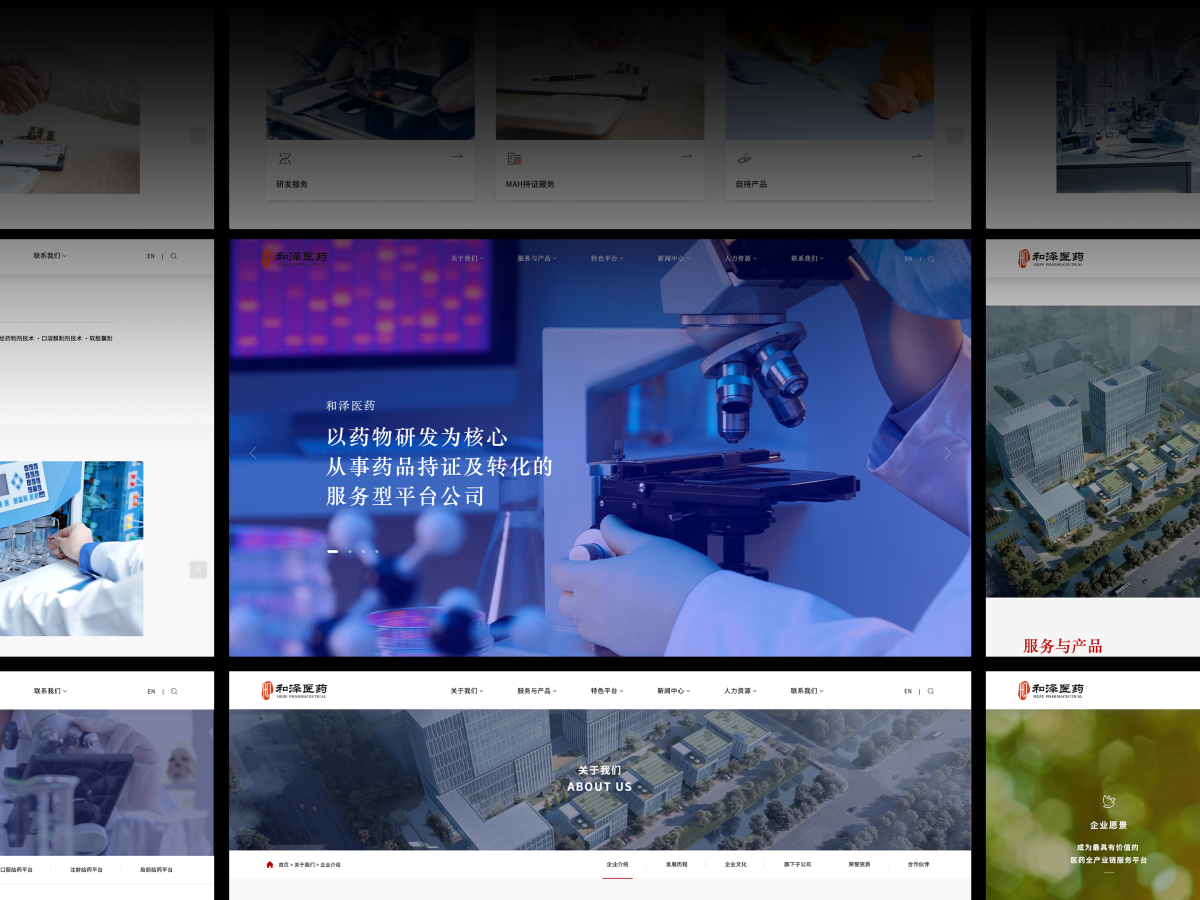Select the 局部给药平台 tab in the bottom-left panel

pos(156,870)
